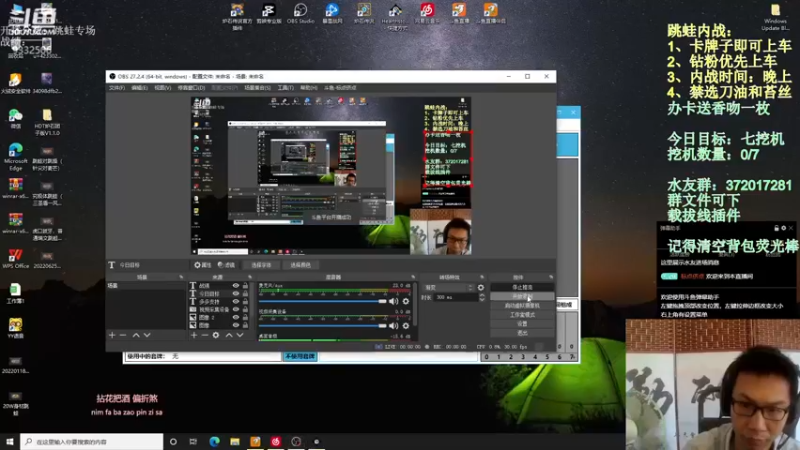Mute the second mixer track speaker icon
Viewport: 800px width, 450px height.
click(x=393, y=326)
